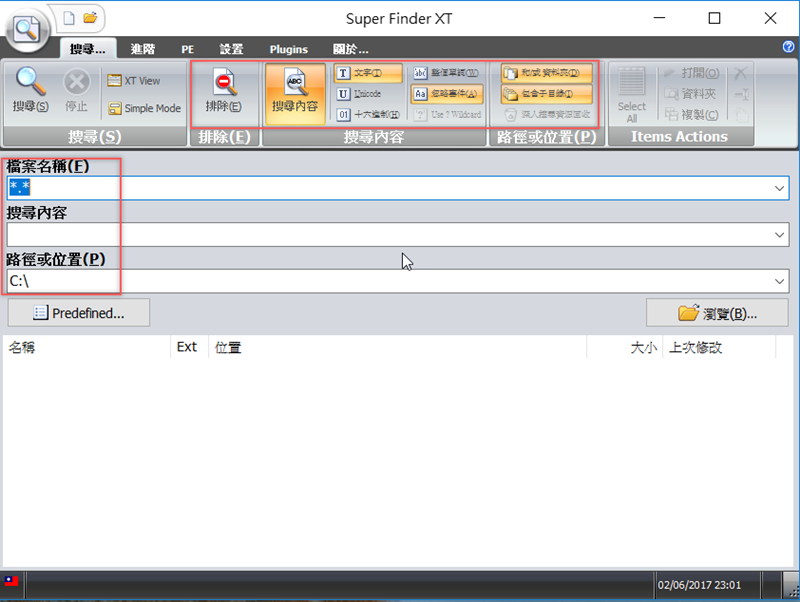This screenshot has height=602, width=800.
Task: Start a search with the 搜尋(S) magnifier
Action: click(x=31, y=90)
